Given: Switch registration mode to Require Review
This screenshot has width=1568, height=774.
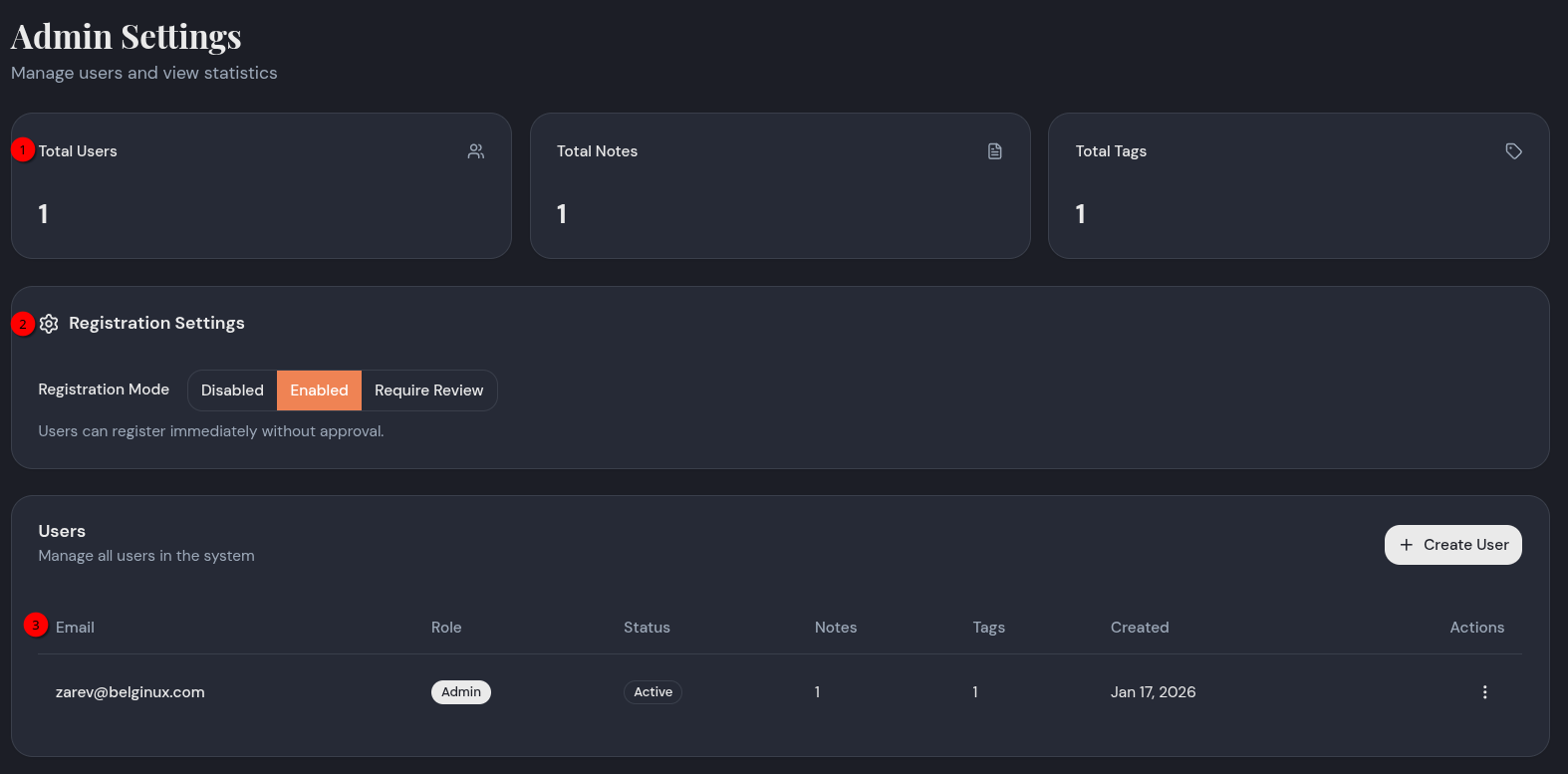Looking at the screenshot, I should pos(428,390).
